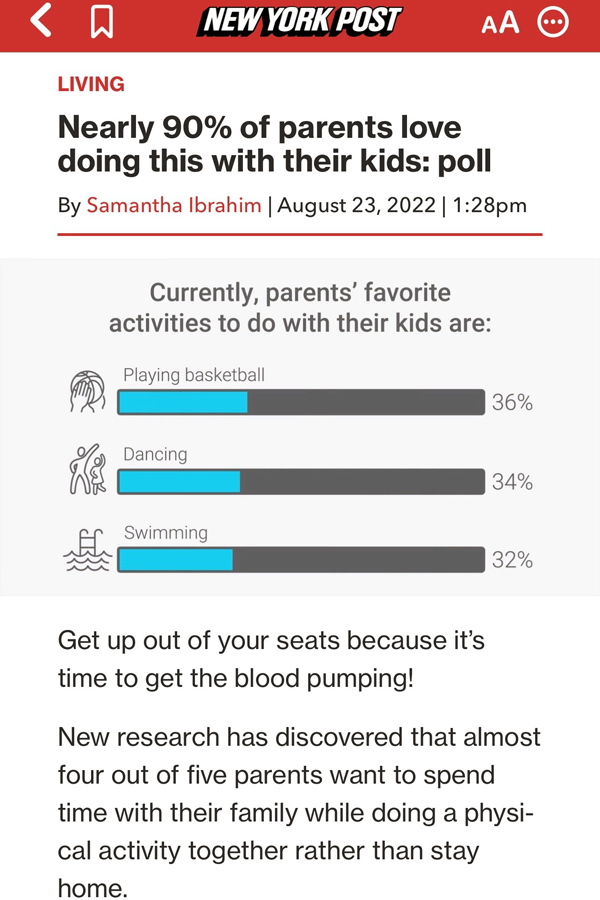
Task: Open the text size AA control
Action: click(500, 23)
